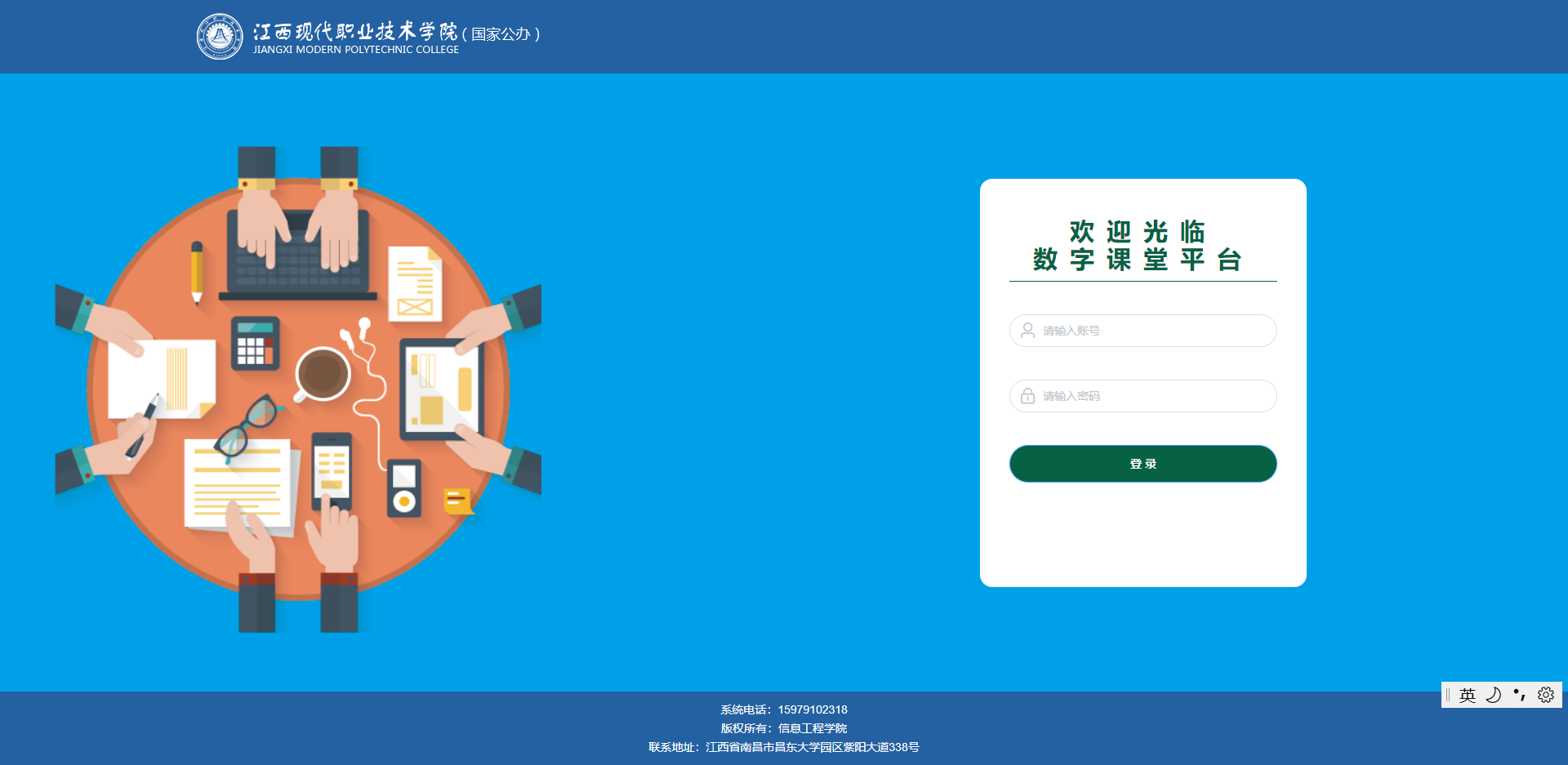Click the calculator in the desk illustration
This screenshot has width=1568, height=765.
pyautogui.click(x=255, y=344)
